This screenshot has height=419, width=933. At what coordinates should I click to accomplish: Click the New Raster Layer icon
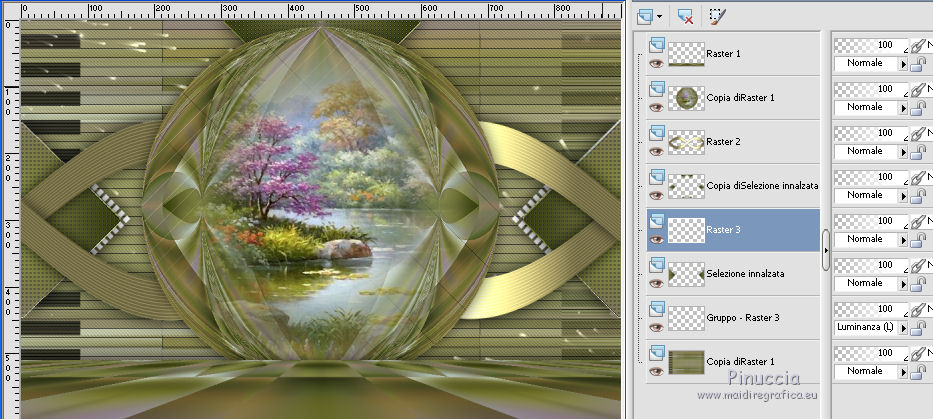pos(645,17)
